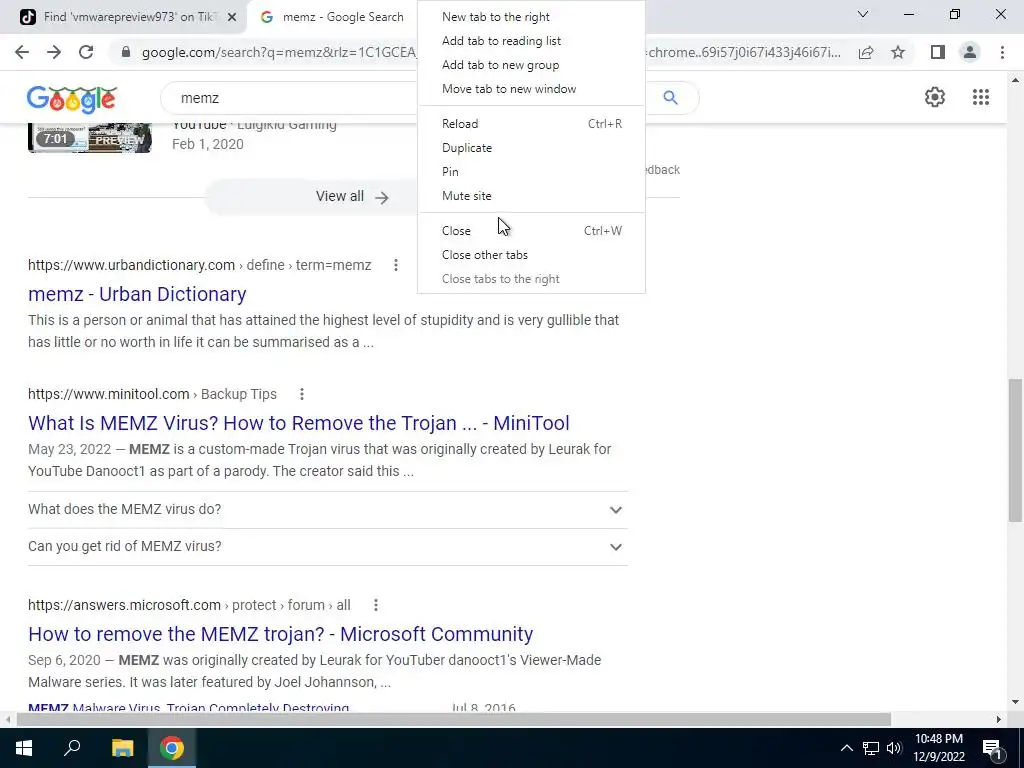The height and width of the screenshot is (768, 1024).
Task: Select Close in the tab context menu
Action: point(531,231)
